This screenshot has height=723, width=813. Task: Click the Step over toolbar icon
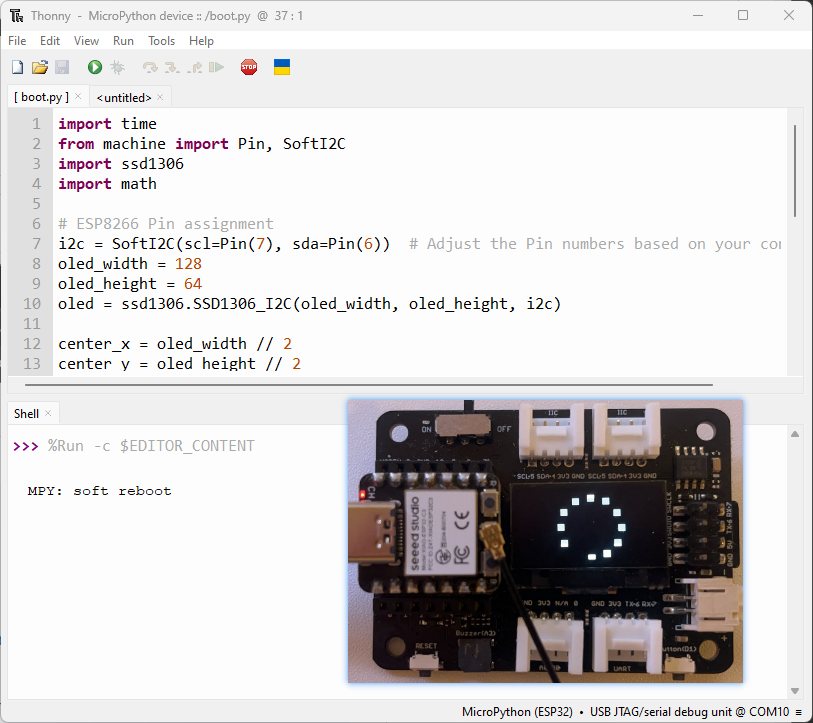(x=150, y=67)
